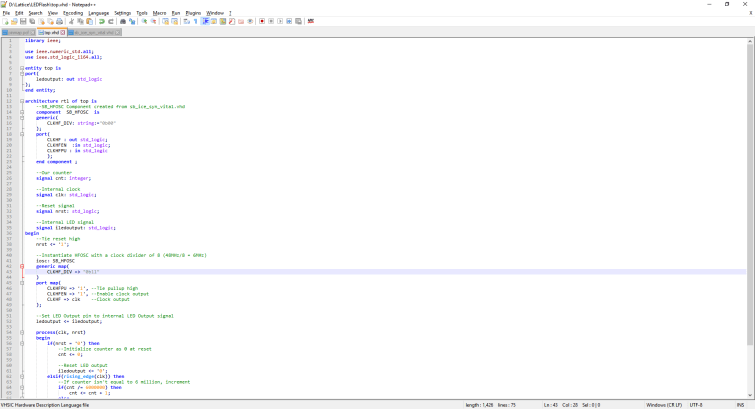Collapse the component SB_HFOSC fold marker
The image size is (755, 409).
click(x=22, y=112)
